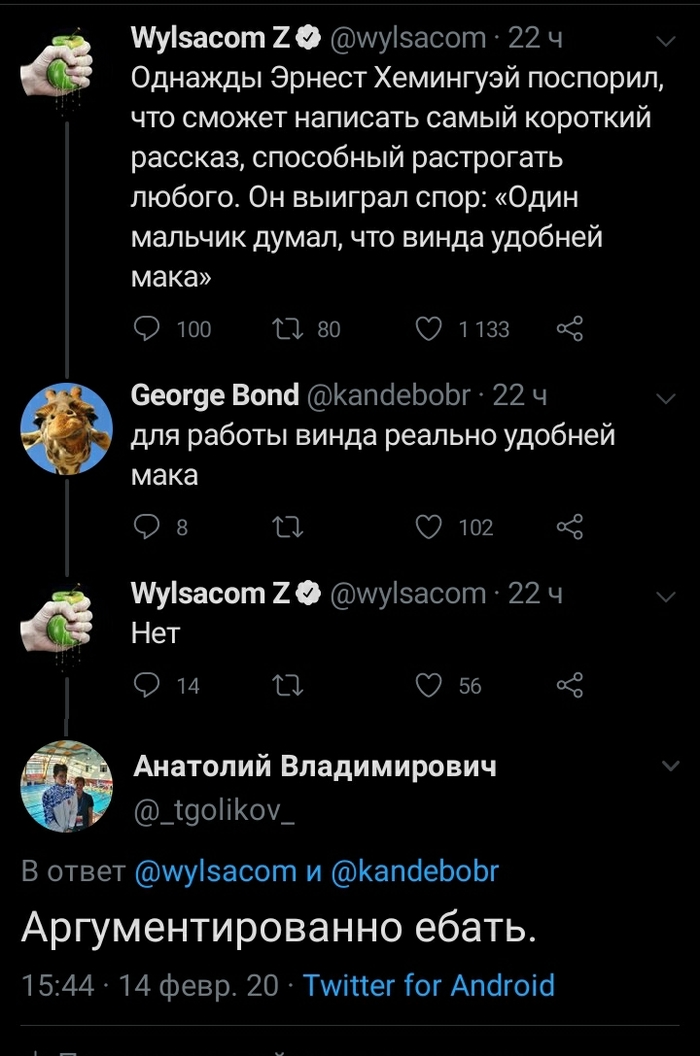
Task: Retweet George Bond's tweet
Action: (287, 527)
